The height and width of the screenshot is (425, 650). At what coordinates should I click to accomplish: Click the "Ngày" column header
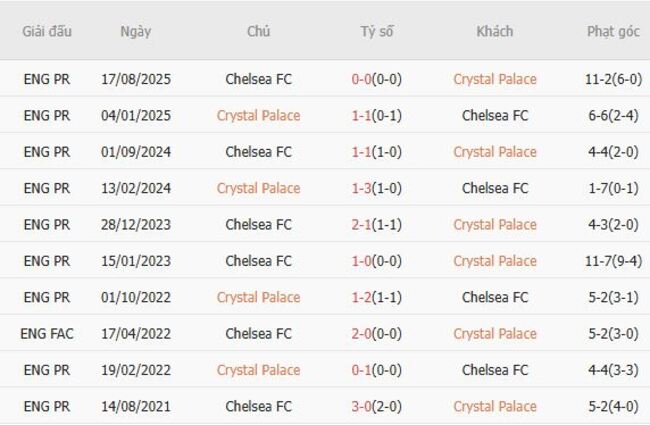point(135,31)
